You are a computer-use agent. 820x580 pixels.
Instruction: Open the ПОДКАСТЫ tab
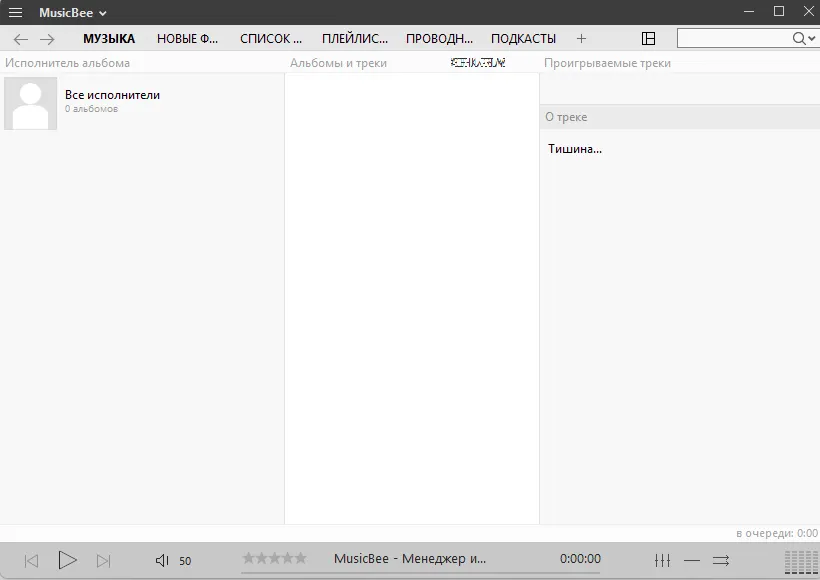523,39
